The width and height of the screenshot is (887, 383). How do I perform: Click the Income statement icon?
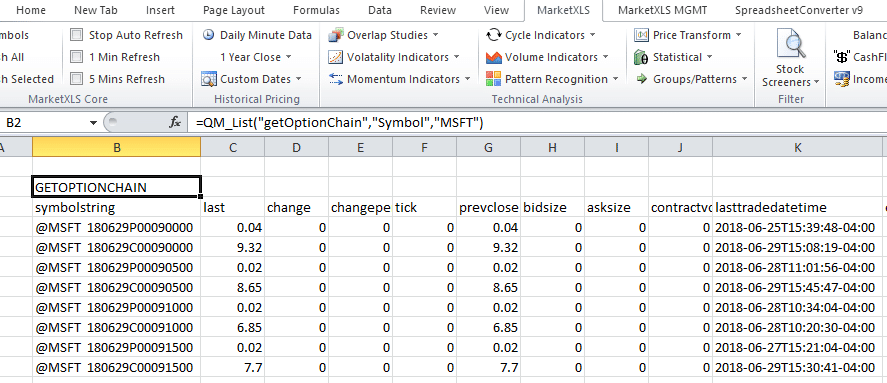click(841, 79)
